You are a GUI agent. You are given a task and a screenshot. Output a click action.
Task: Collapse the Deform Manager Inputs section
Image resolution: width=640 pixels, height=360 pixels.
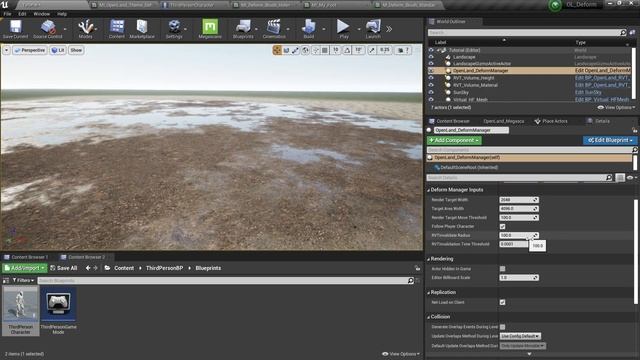click(x=429, y=190)
